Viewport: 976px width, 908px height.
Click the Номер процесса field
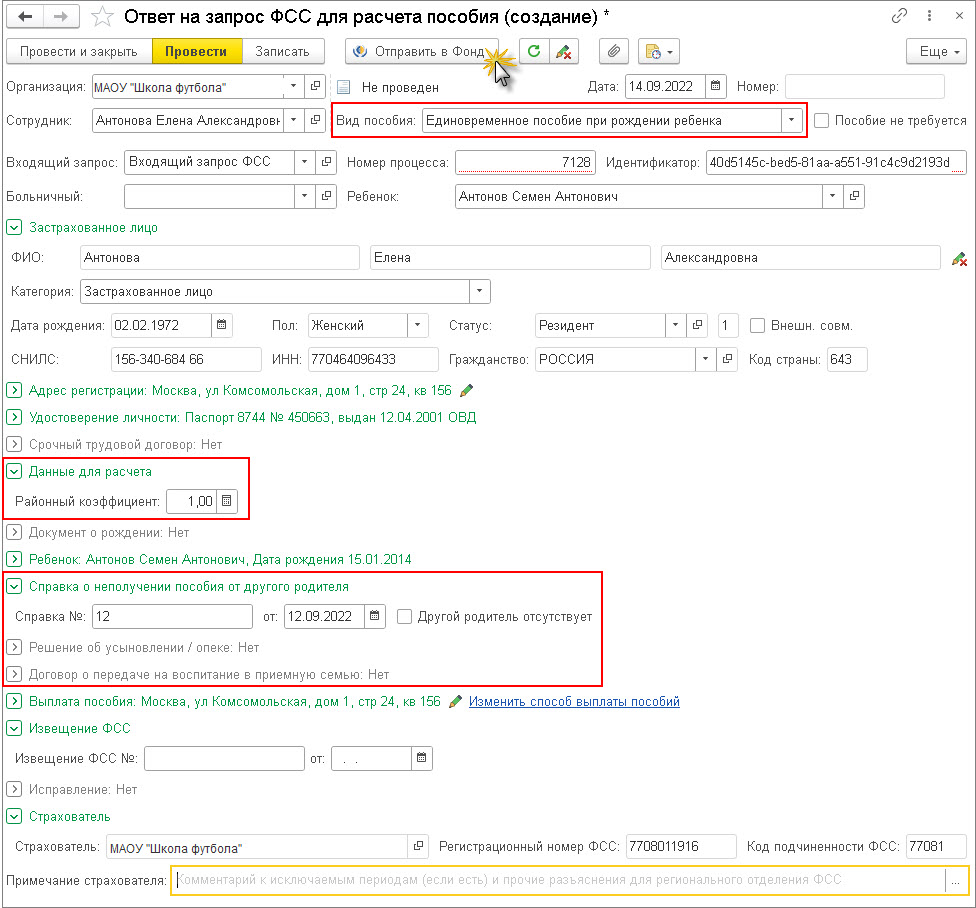point(525,162)
